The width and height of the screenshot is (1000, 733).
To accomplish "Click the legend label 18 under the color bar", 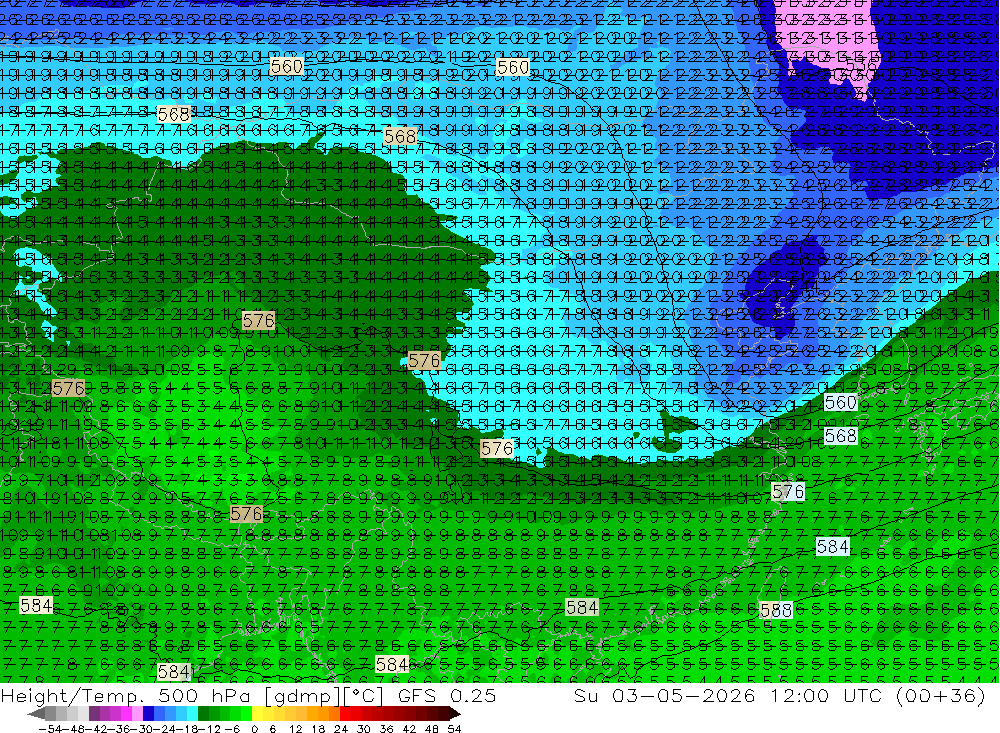I will (318, 729).
